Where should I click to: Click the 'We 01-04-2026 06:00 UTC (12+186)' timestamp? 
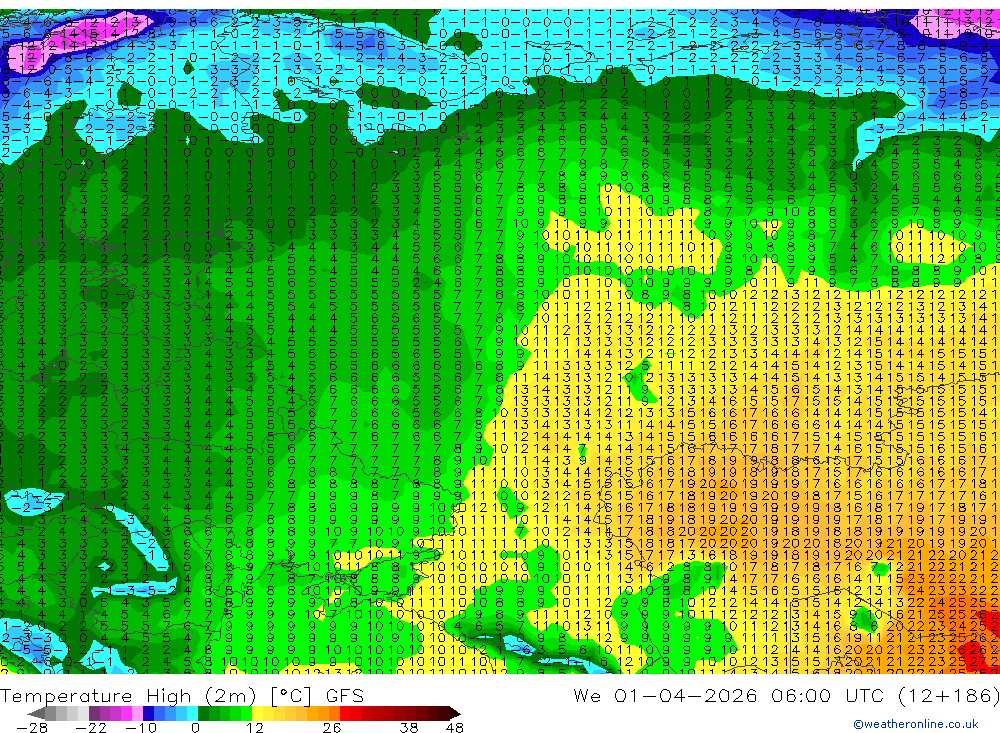coord(786,695)
